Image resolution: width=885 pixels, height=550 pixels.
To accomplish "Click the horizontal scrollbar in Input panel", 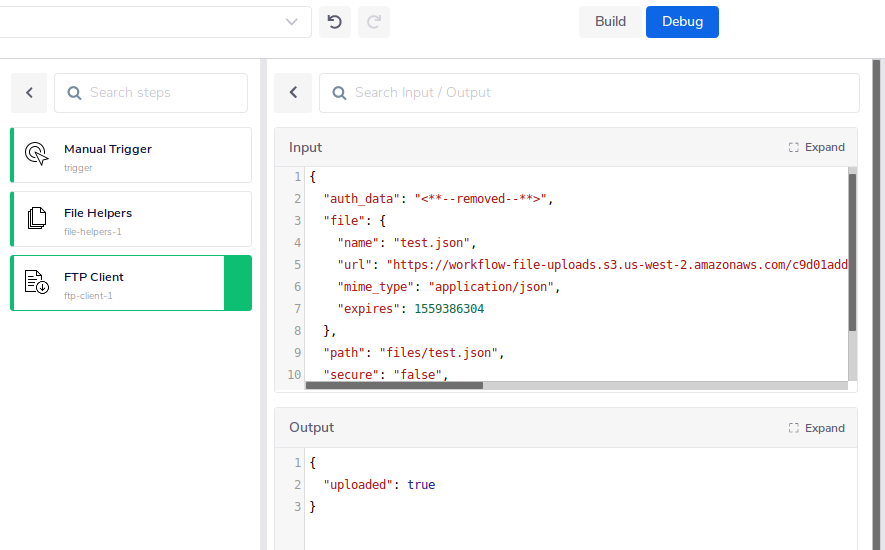I will click(394, 385).
